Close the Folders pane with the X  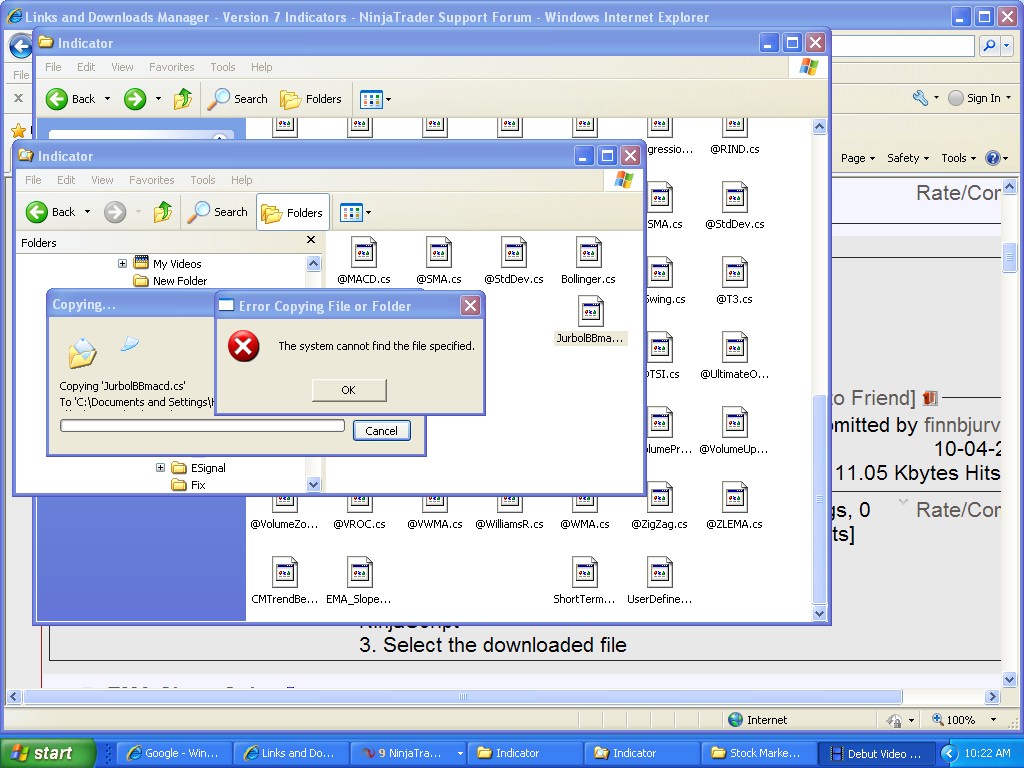(311, 240)
